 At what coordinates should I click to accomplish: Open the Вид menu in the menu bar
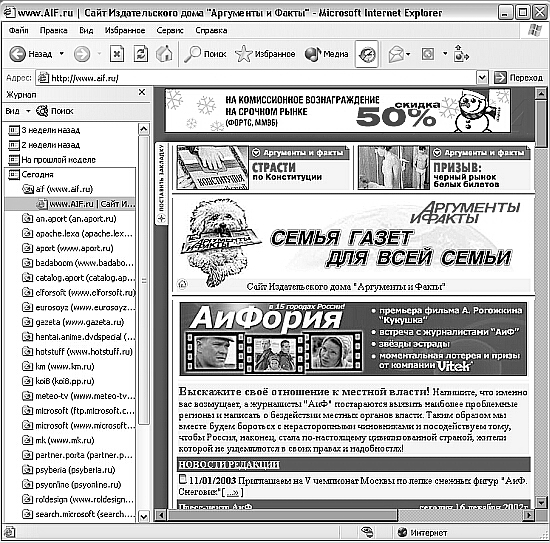point(86,31)
